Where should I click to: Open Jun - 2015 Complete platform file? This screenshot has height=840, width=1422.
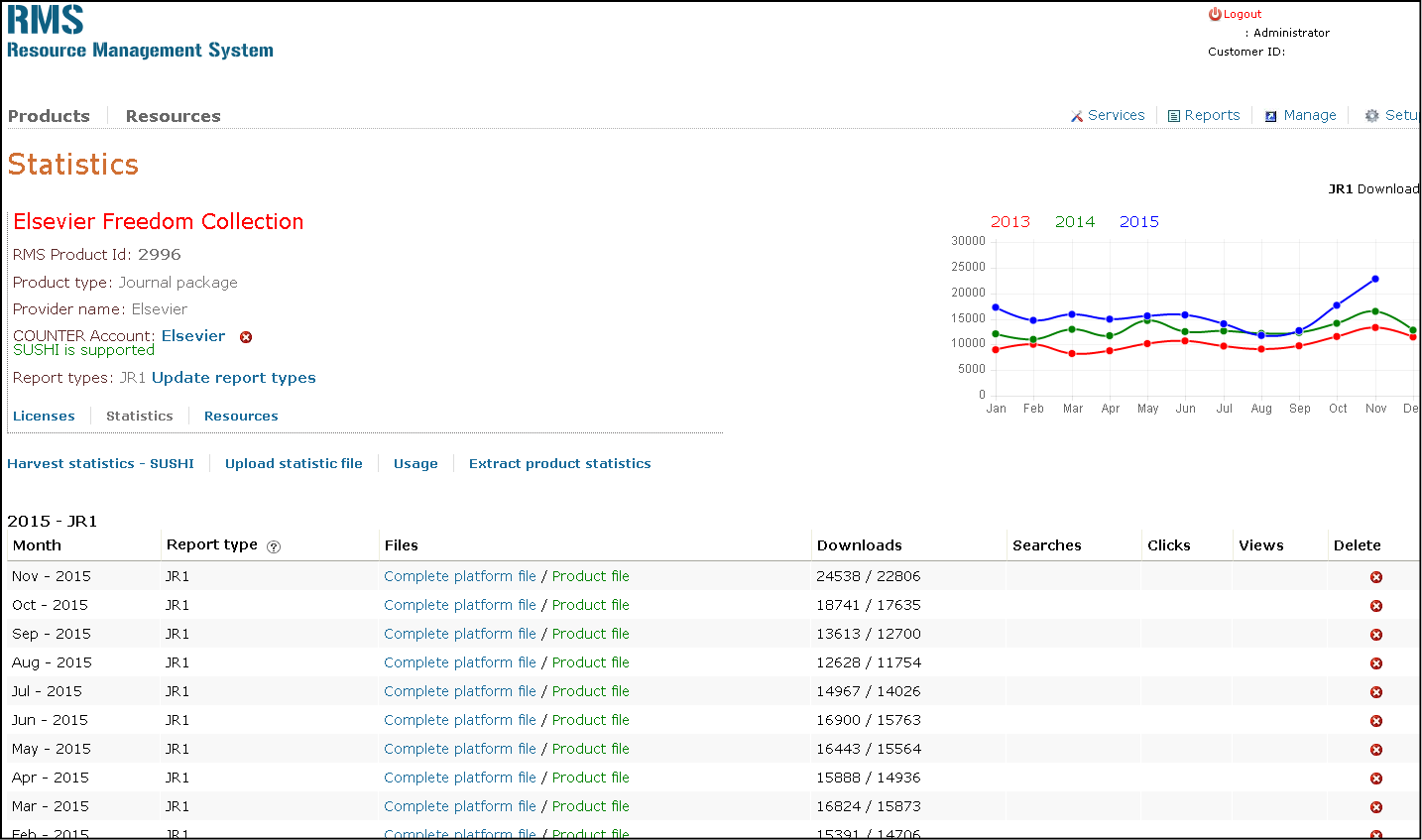pos(460,720)
